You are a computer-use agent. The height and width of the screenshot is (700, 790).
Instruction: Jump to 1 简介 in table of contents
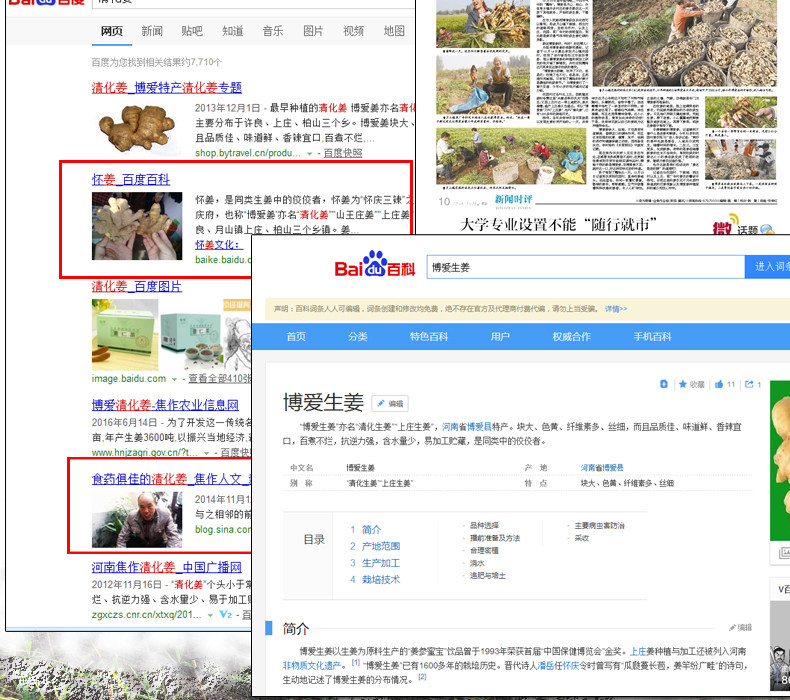(x=366, y=529)
